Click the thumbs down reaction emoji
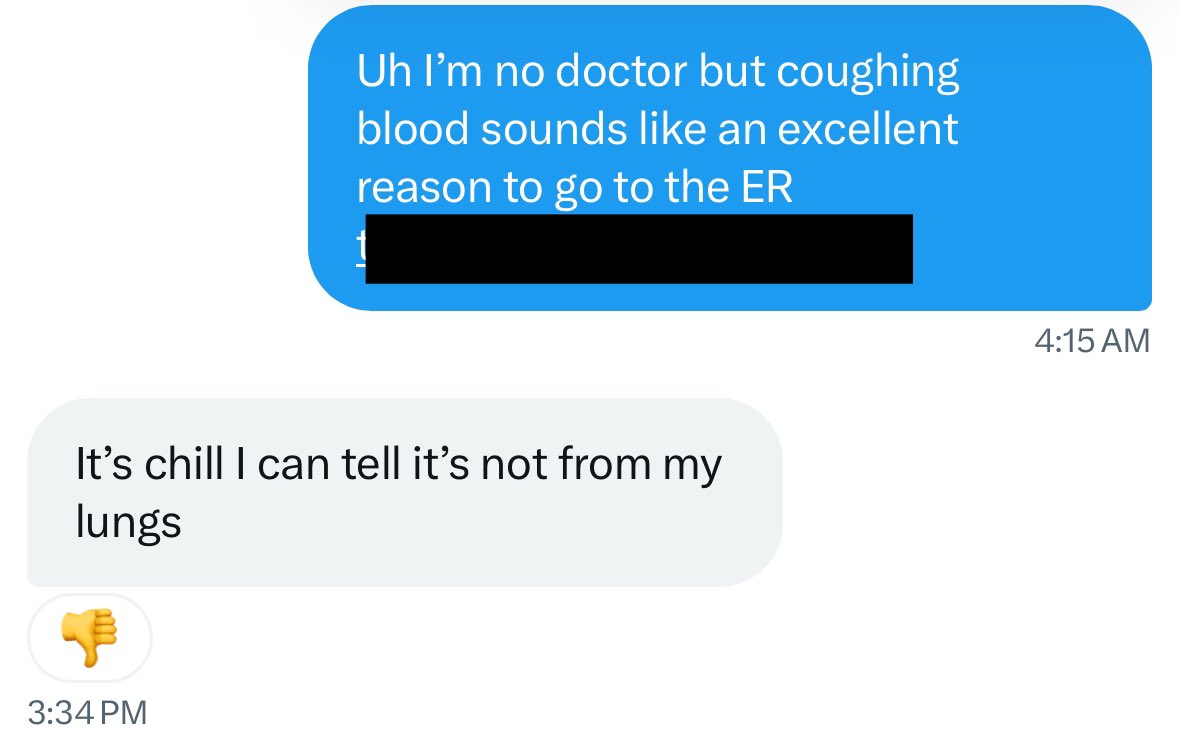The image size is (1179, 744). [x=89, y=637]
